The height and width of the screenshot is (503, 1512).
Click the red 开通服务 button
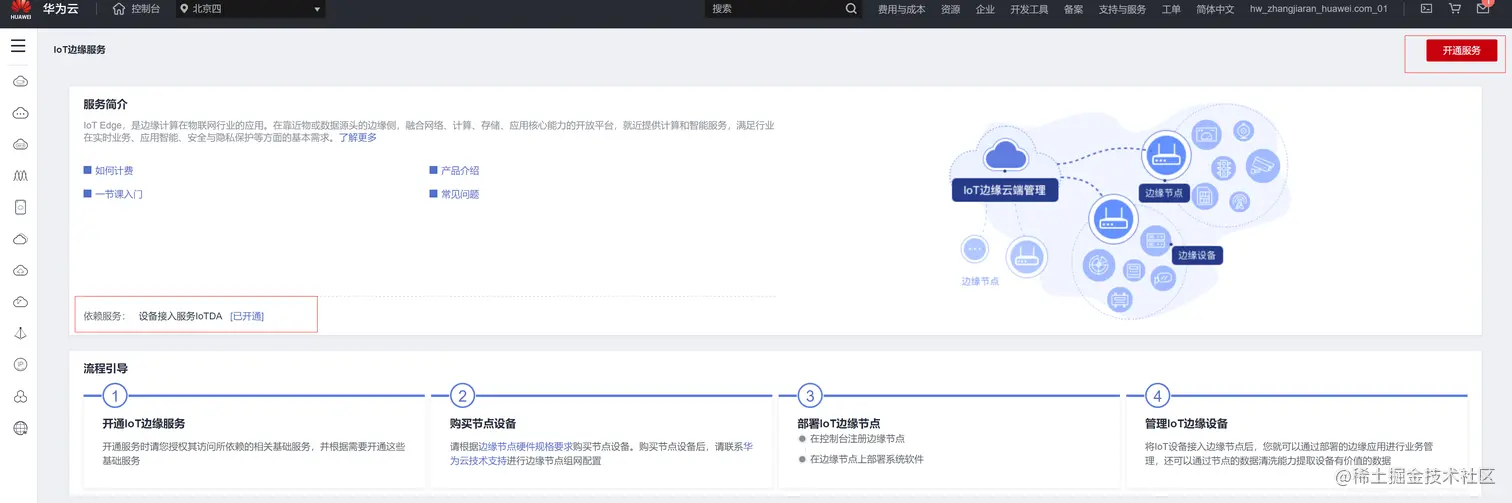(x=1461, y=50)
